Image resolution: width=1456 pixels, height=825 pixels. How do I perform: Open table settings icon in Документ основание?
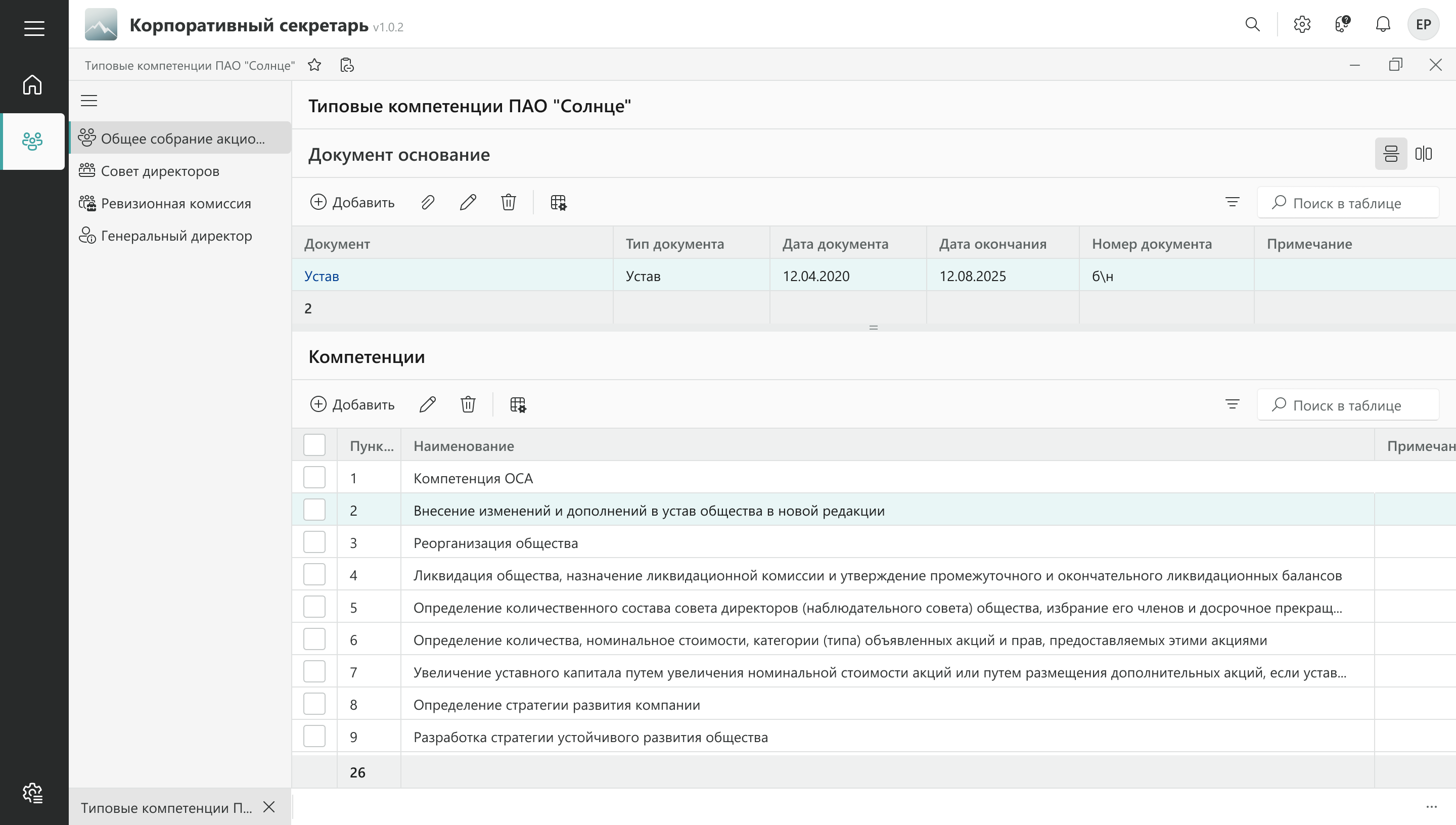(x=559, y=202)
